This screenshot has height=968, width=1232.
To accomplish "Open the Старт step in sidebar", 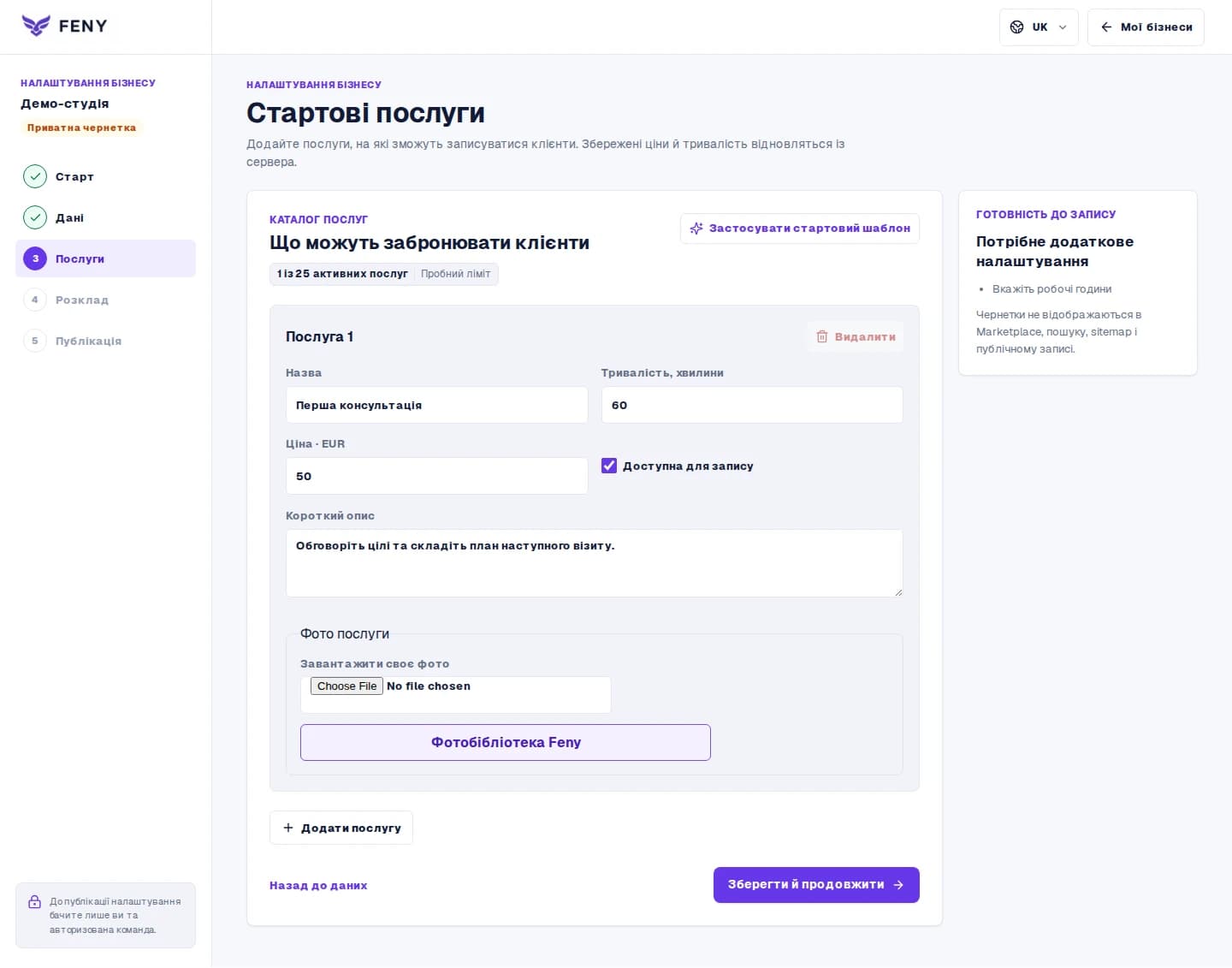I will [x=105, y=176].
